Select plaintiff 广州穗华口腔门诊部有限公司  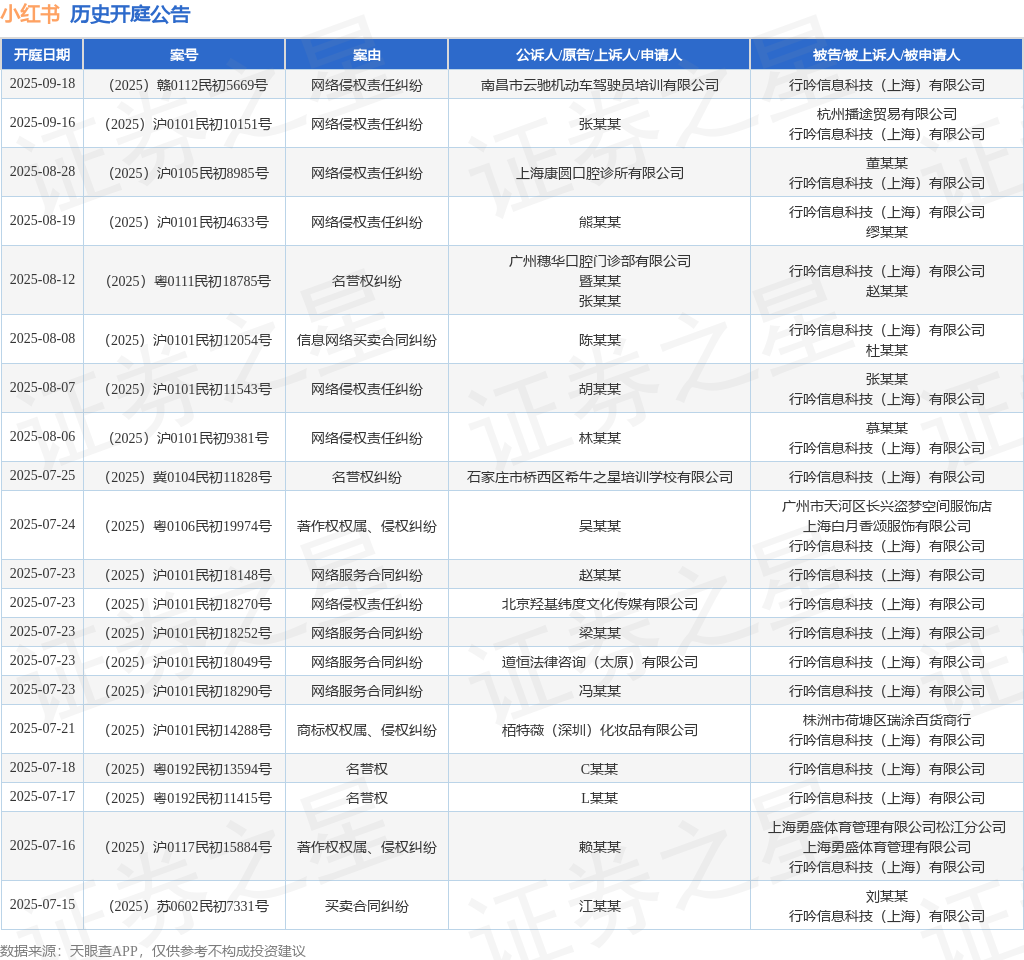(599, 261)
